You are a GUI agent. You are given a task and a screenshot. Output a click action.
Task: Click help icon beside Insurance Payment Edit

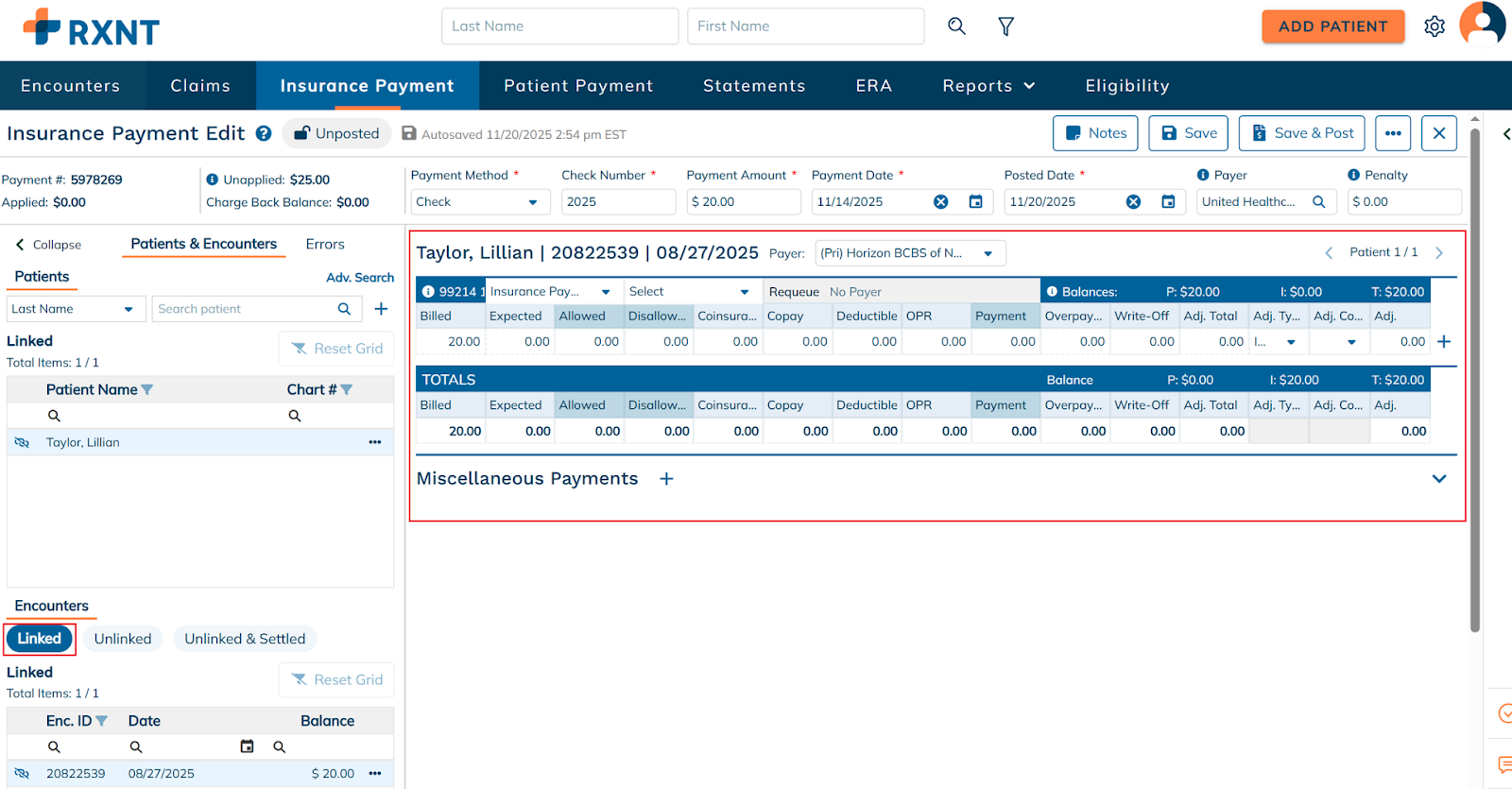[264, 134]
